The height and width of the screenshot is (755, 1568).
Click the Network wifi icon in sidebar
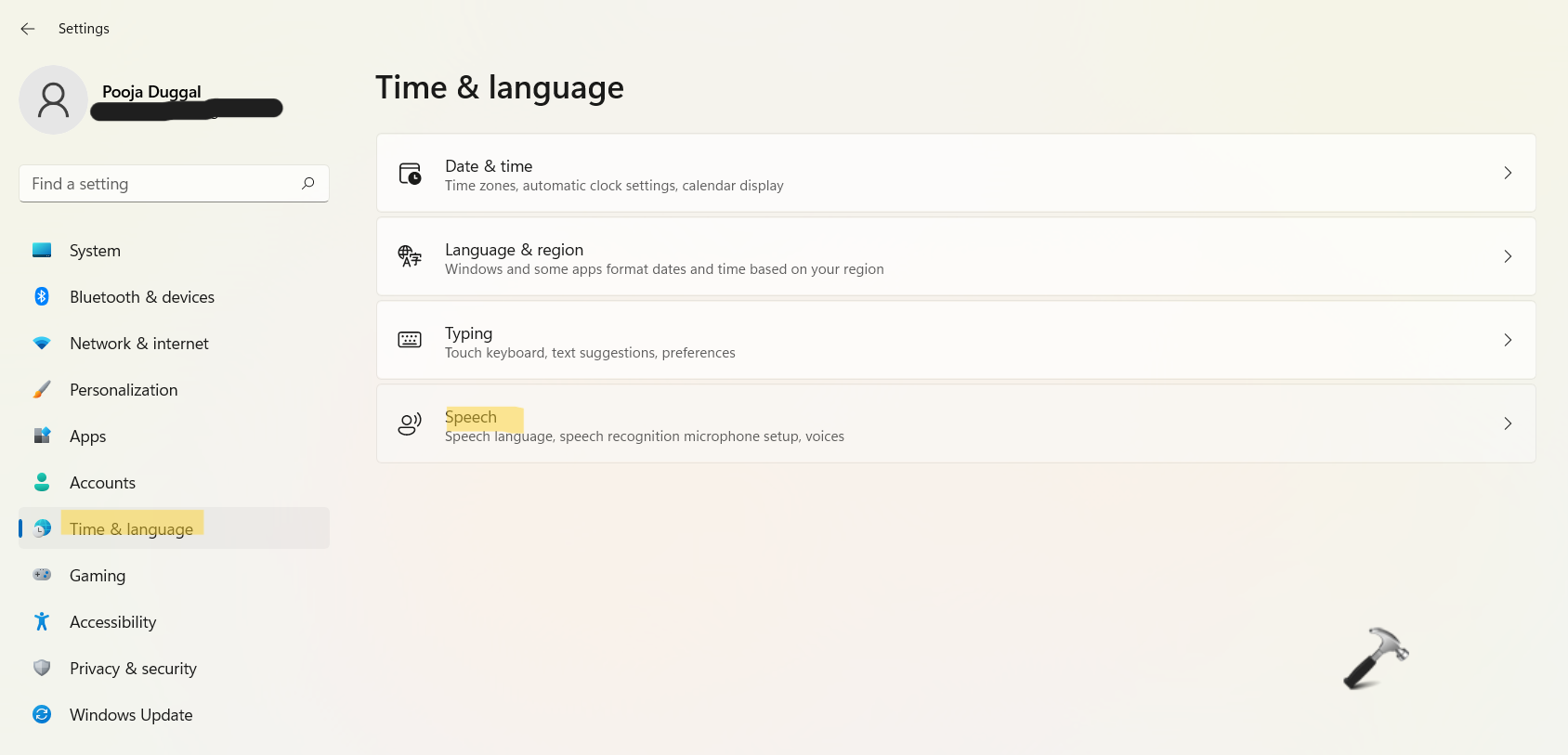(x=42, y=344)
